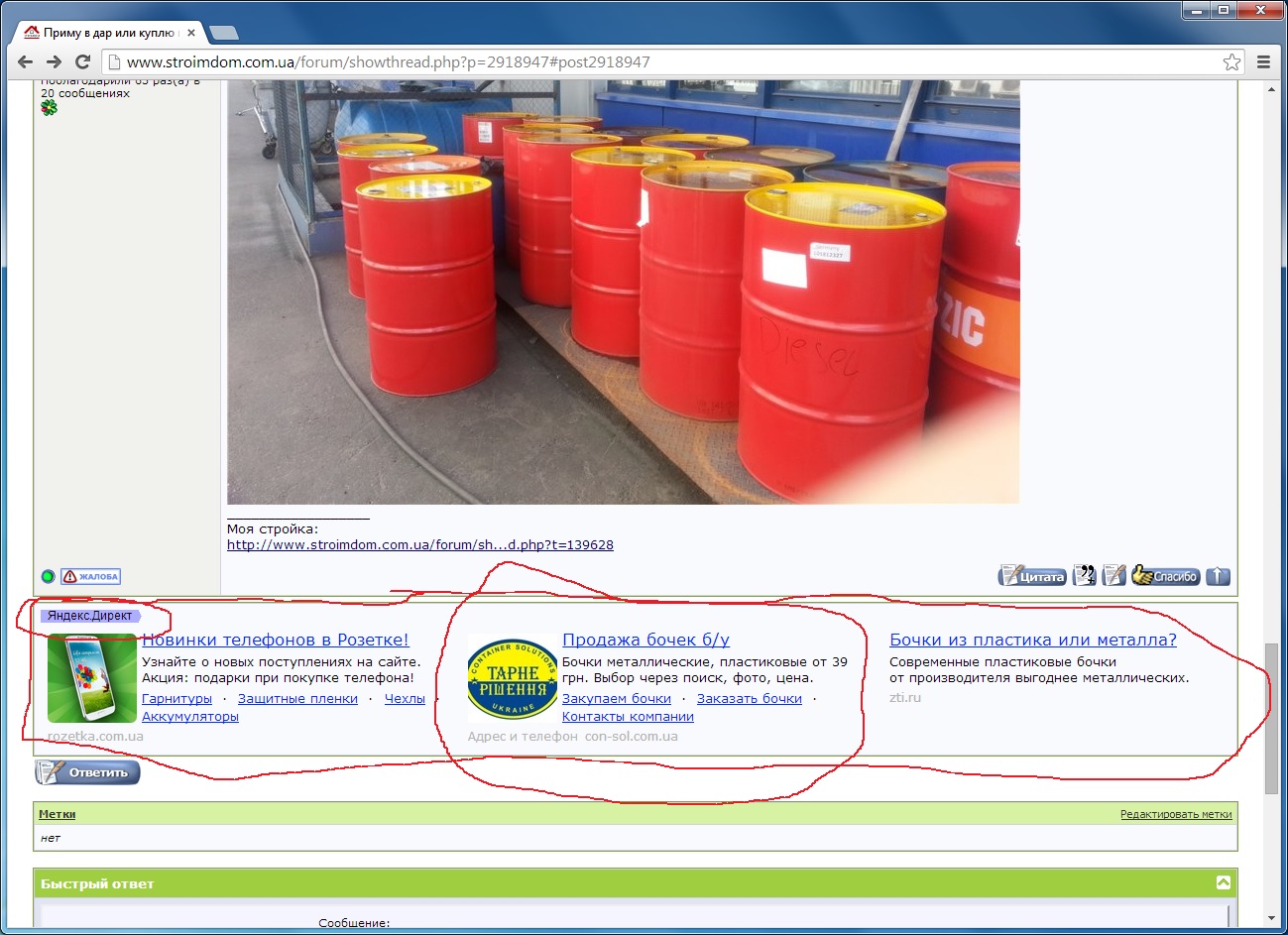Click the page vertical scrollbar thumb
Image resolution: width=1288 pixels, height=935 pixels.
click(1272, 719)
